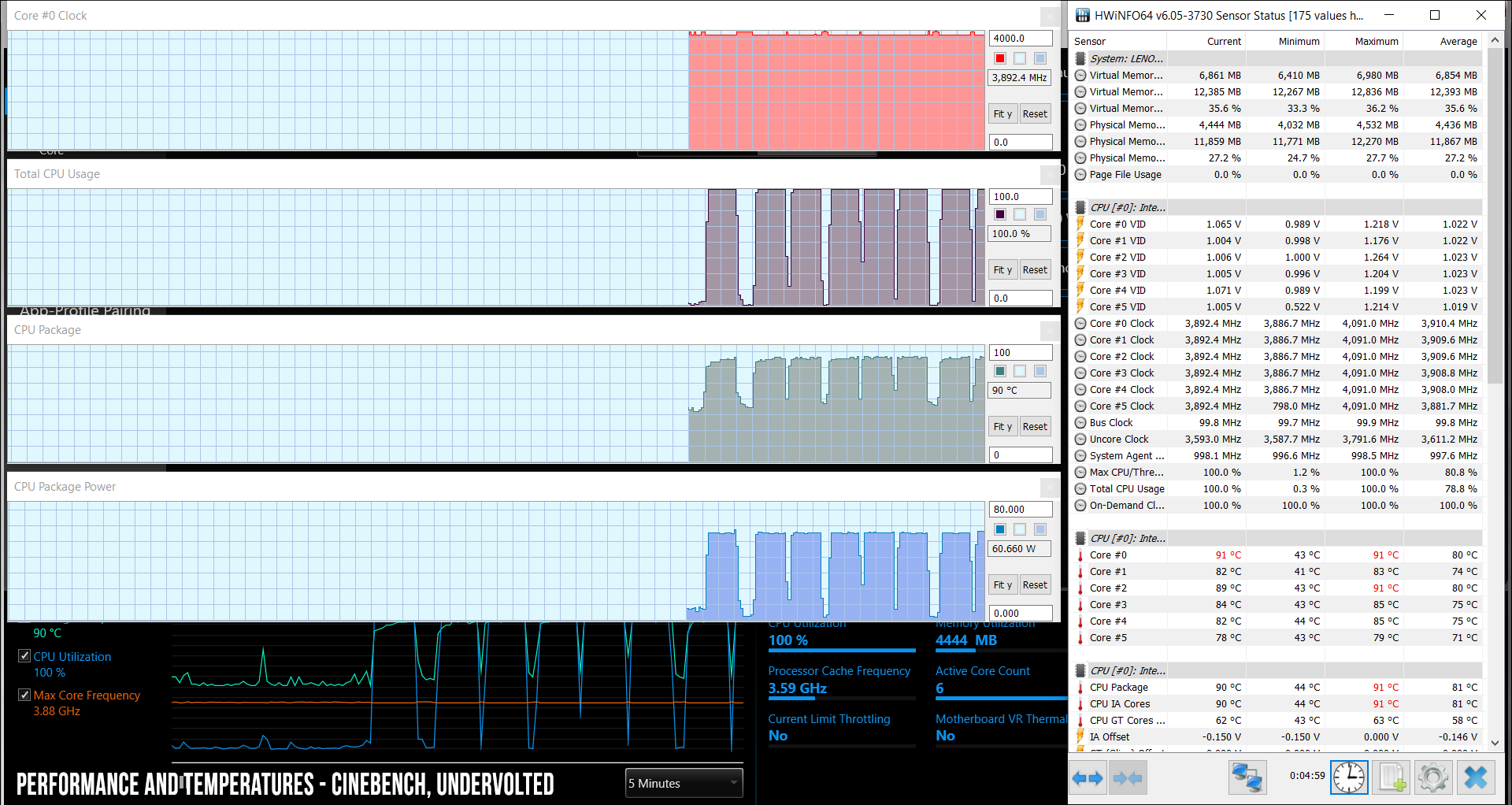Close the Core #0 Clock graph window
1512x805 pixels.
[1050, 17]
